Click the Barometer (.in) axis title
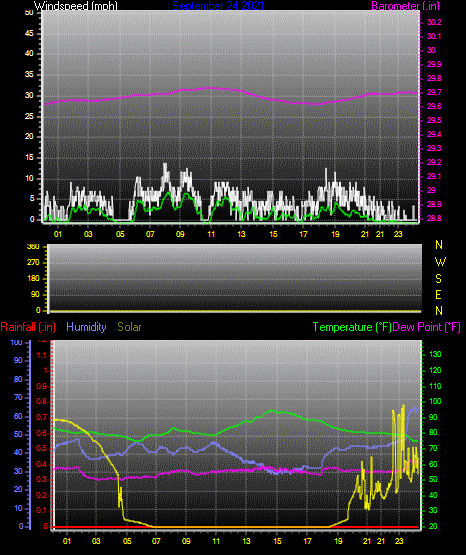 pos(405,5)
